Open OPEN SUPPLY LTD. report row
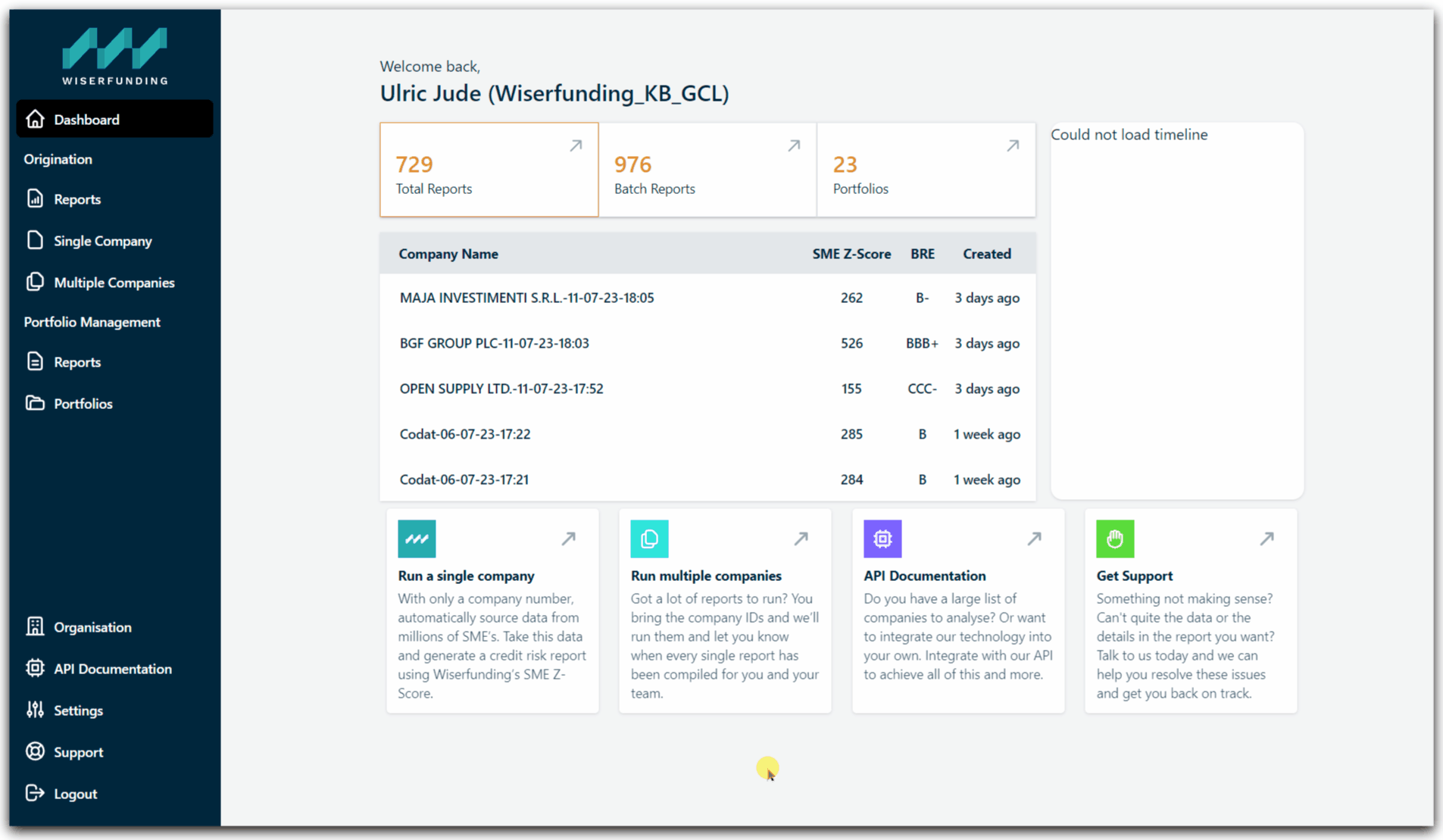The image size is (1443, 840). (707, 389)
